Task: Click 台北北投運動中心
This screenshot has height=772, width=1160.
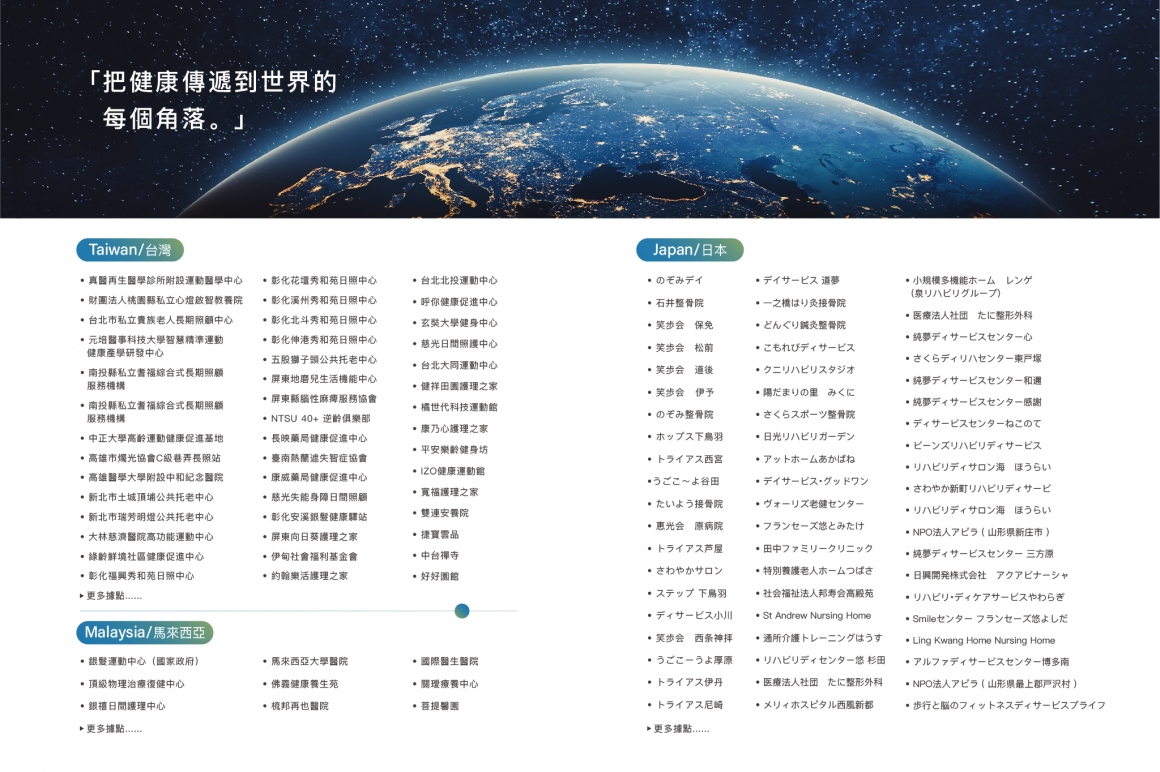Action: [459, 281]
